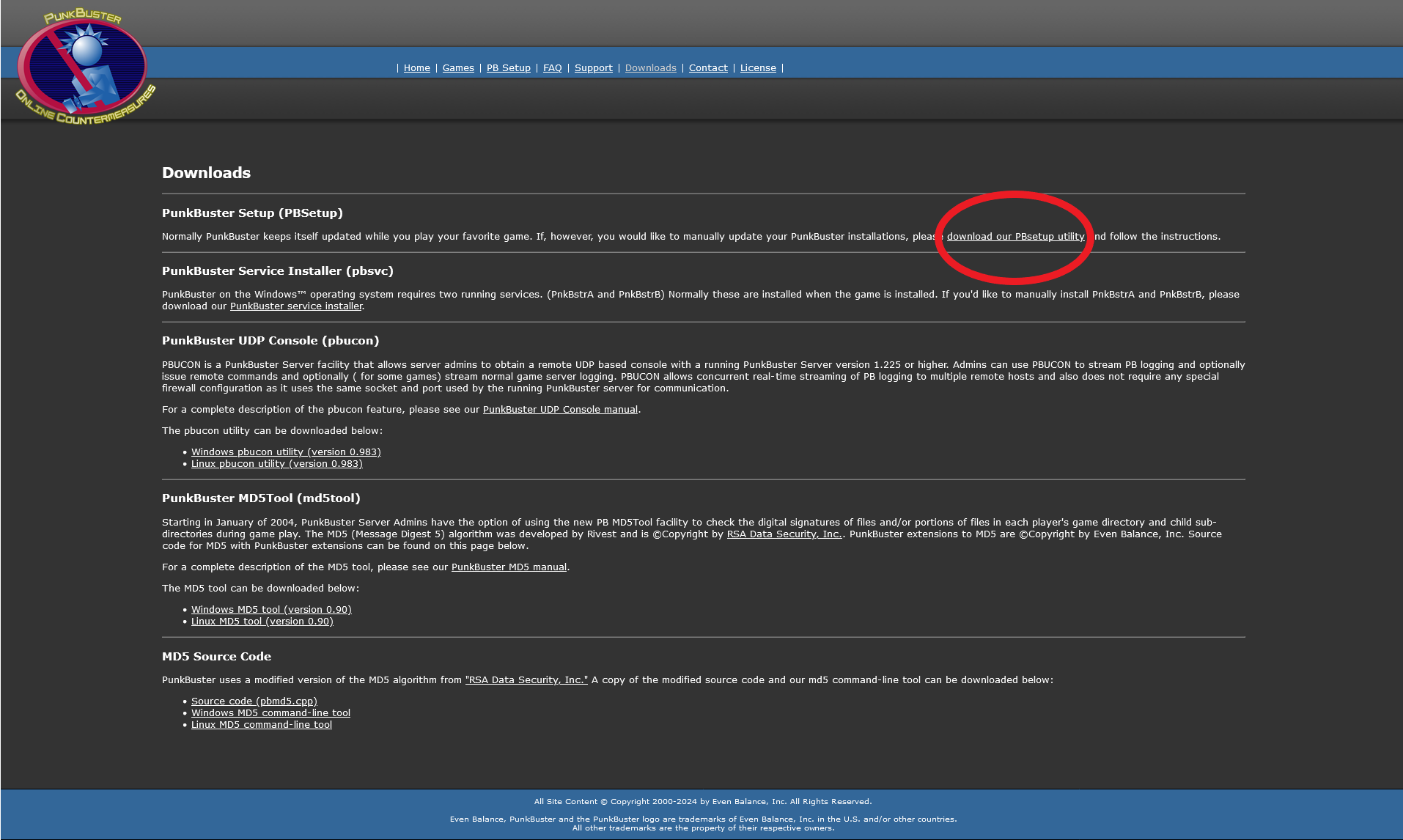Download the PunkBuster service installer

click(x=296, y=306)
